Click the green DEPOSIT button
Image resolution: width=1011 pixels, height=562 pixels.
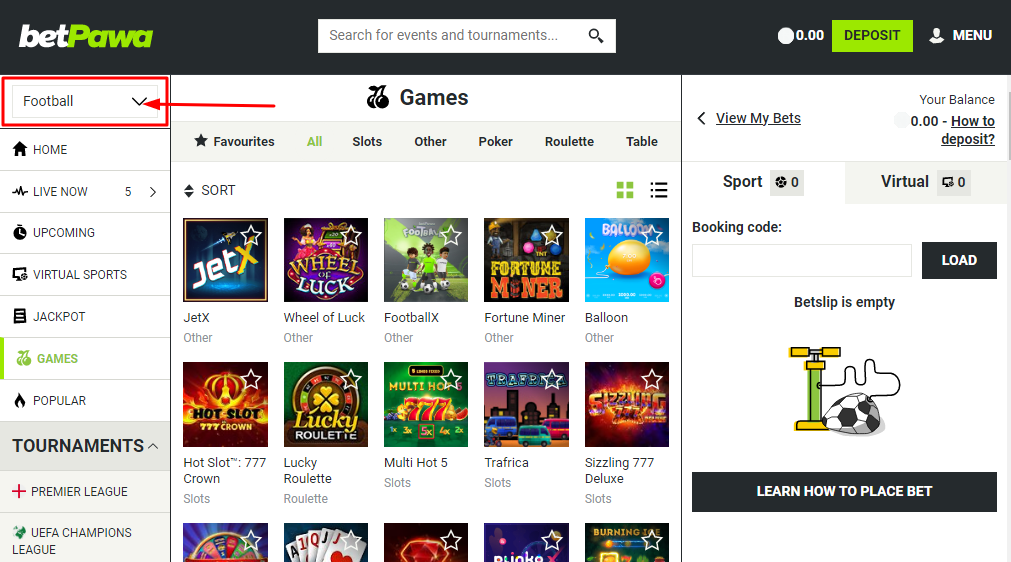872,35
